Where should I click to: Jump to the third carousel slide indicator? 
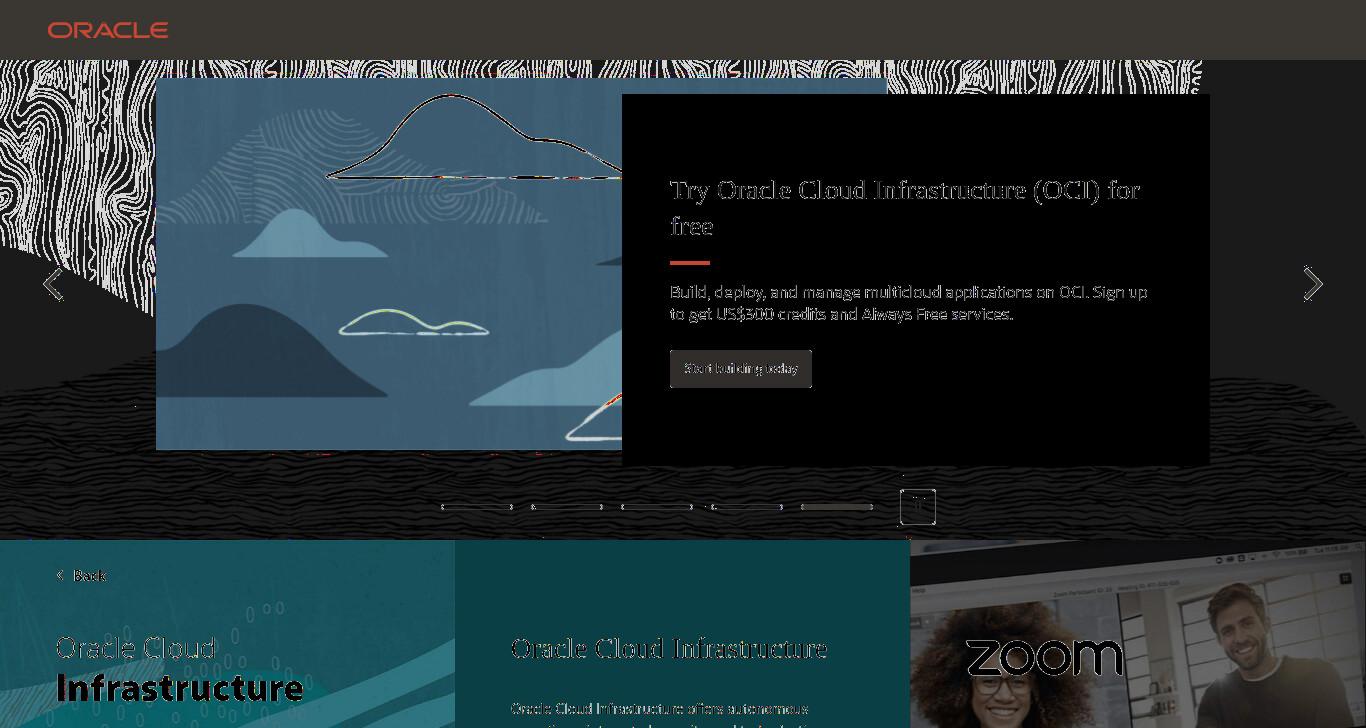(657, 507)
